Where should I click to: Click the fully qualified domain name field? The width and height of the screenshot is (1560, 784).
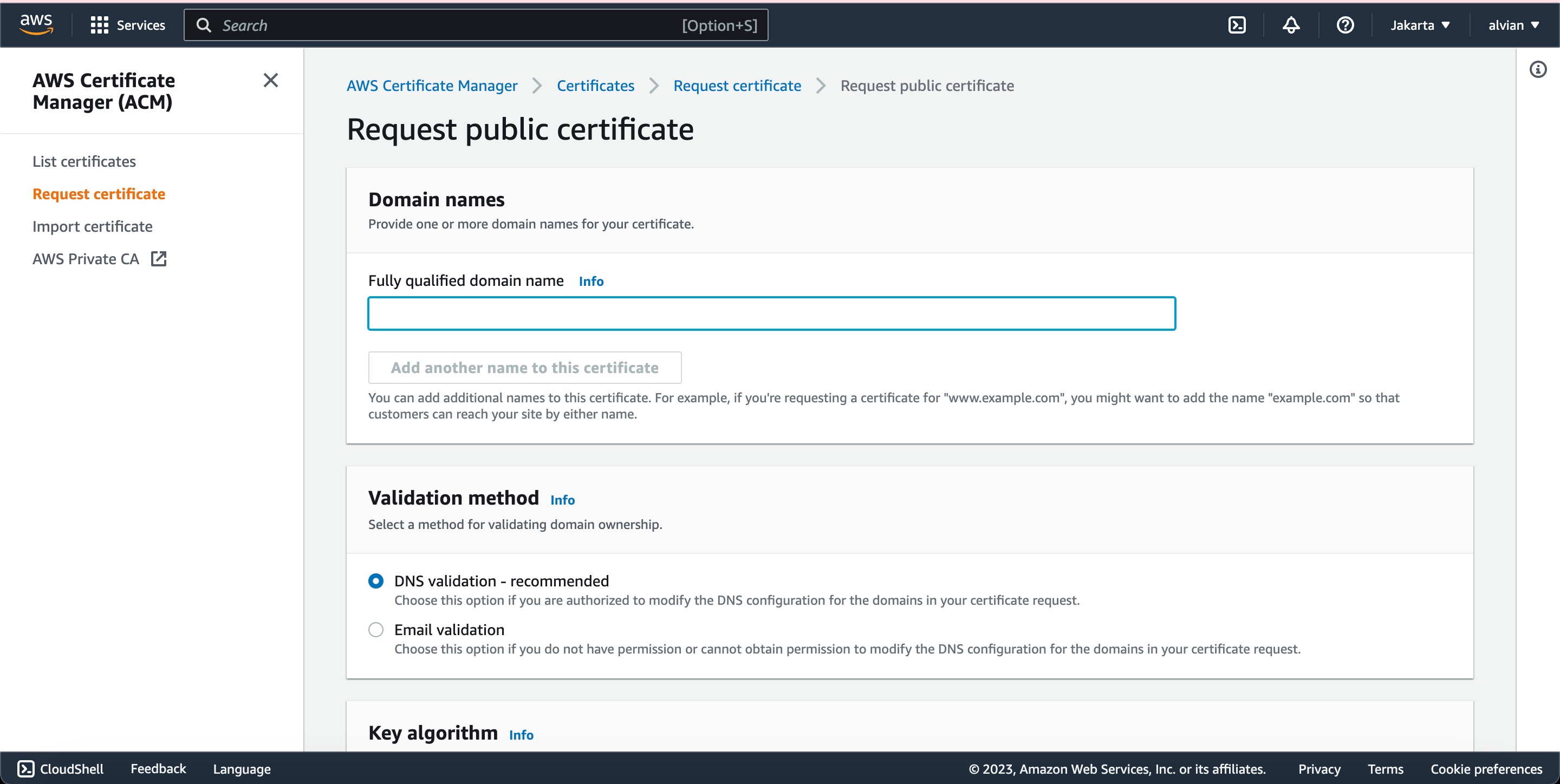[x=771, y=313]
